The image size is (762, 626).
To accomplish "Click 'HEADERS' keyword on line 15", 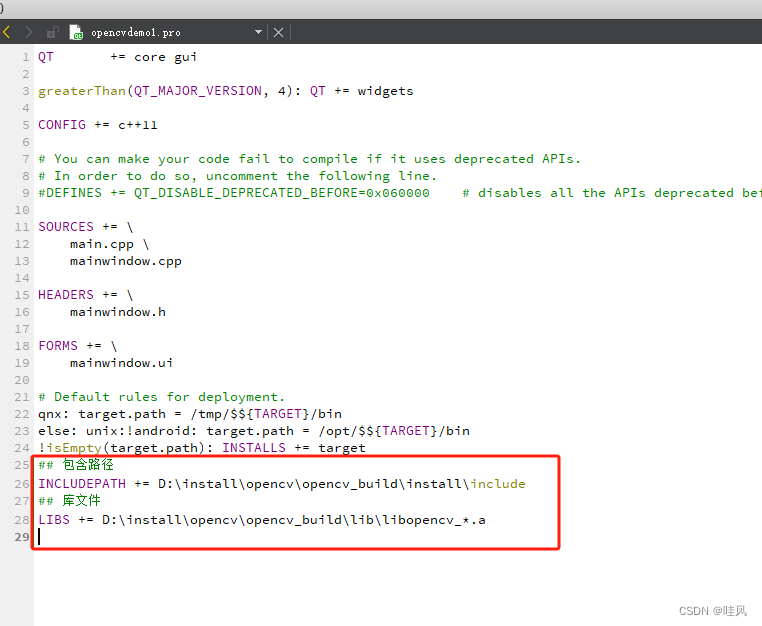I will click(x=66, y=295).
